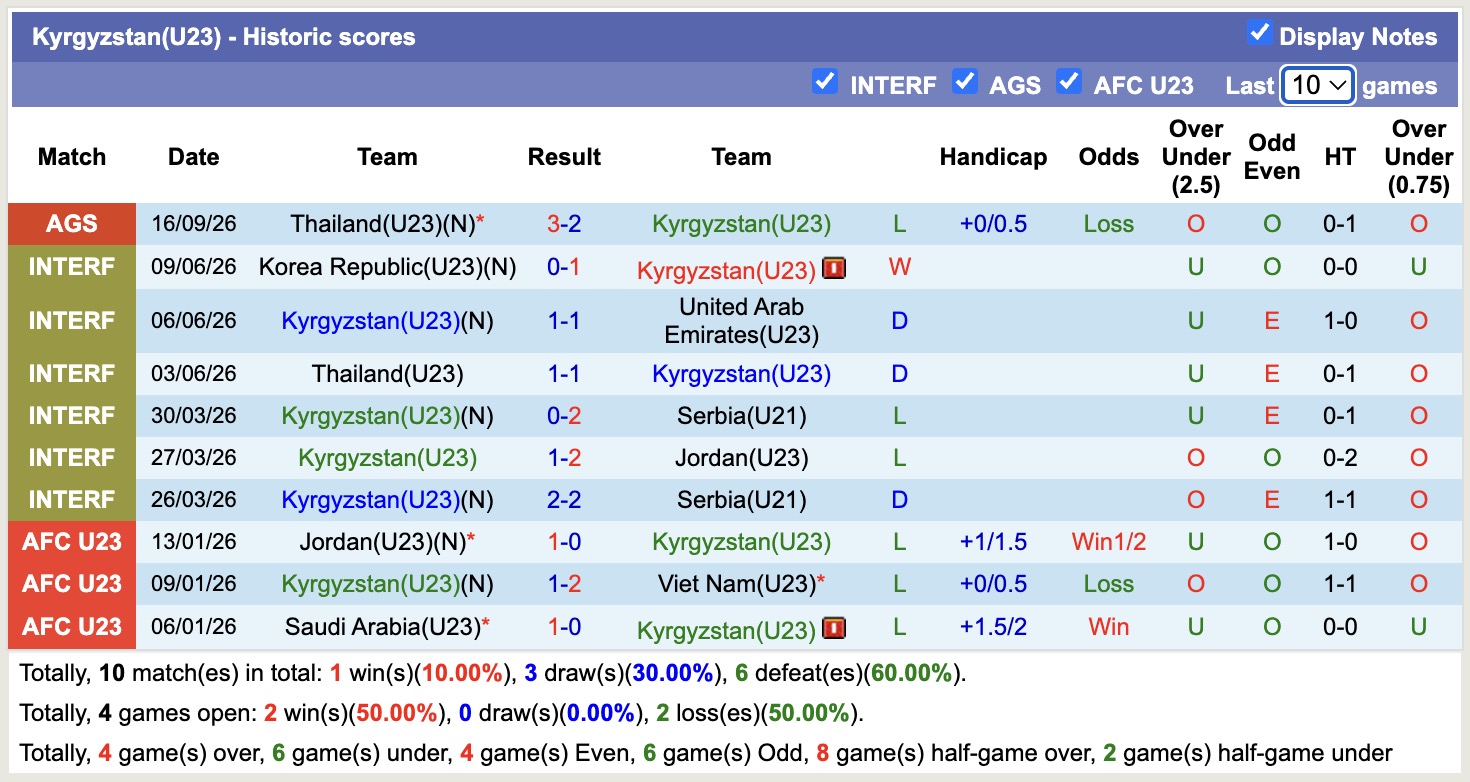The height and width of the screenshot is (782, 1470).
Task: Click Kyrgyzstan(U23) away team on 03/06/26
Action: tap(741, 374)
